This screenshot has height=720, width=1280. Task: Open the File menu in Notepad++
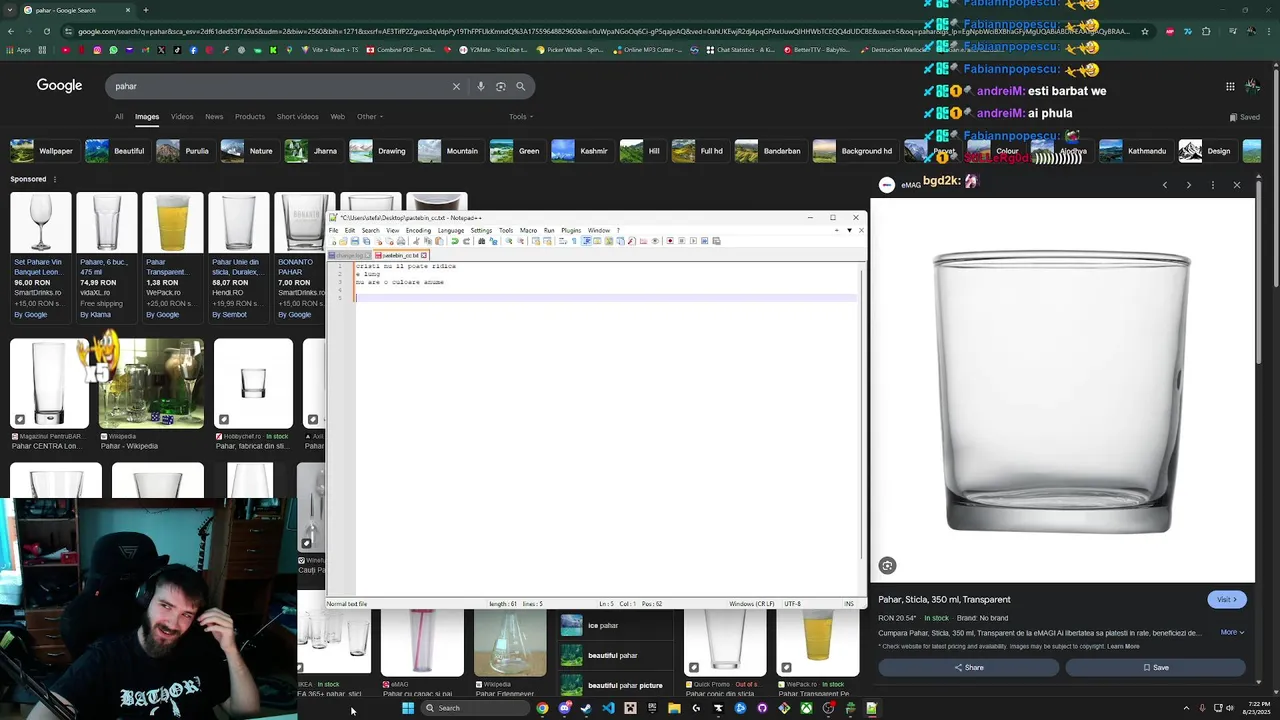pos(334,230)
